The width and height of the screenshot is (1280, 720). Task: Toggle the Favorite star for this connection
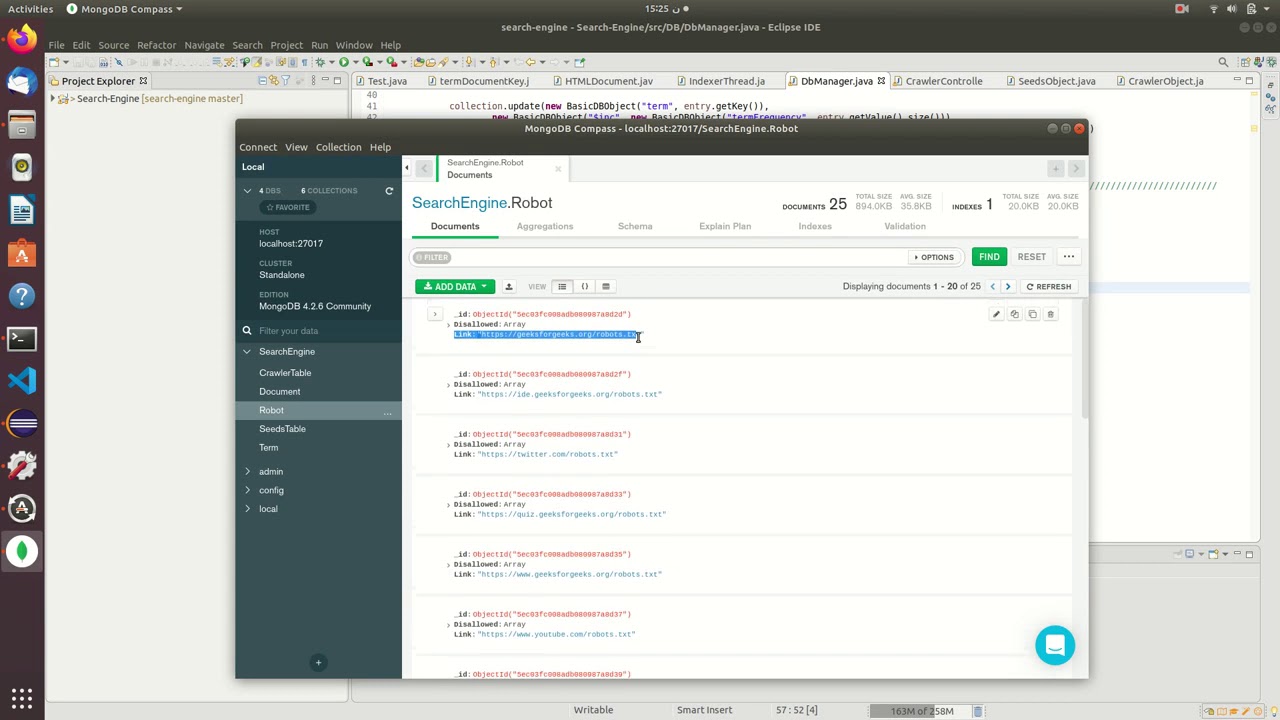tap(288, 207)
